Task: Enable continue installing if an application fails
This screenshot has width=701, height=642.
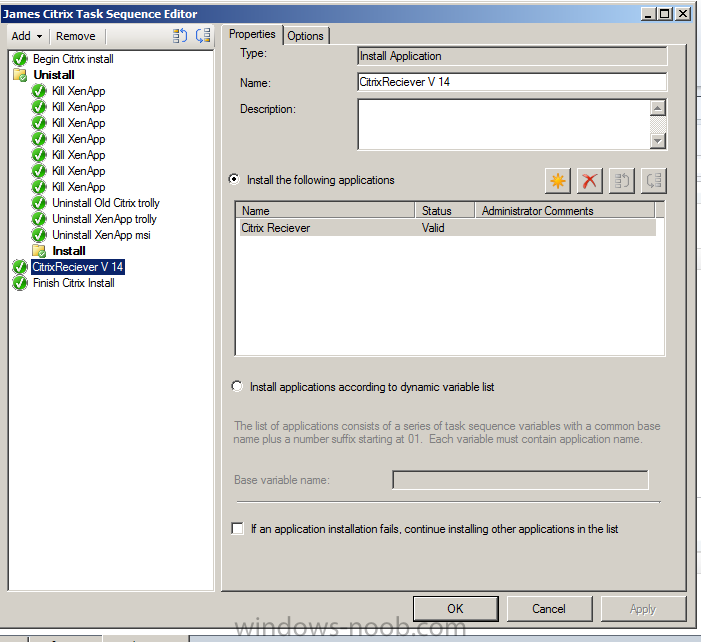Action: (x=237, y=528)
